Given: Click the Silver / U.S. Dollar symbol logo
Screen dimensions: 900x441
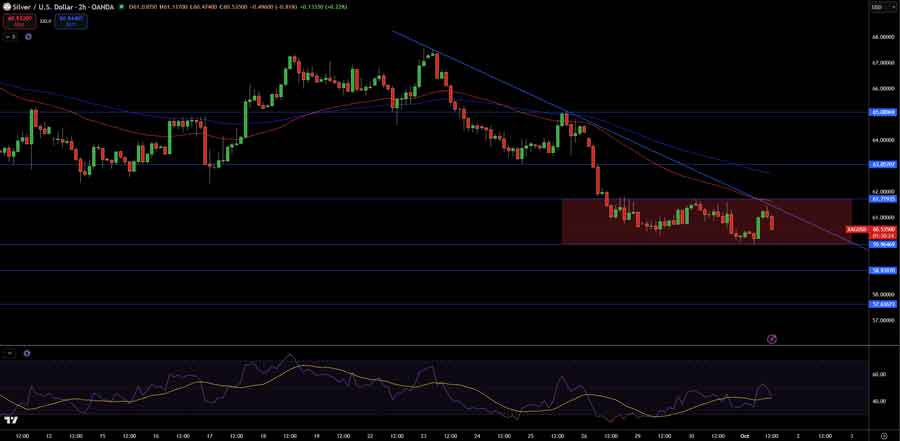Looking at the screenshot, I should click(6, 7).
